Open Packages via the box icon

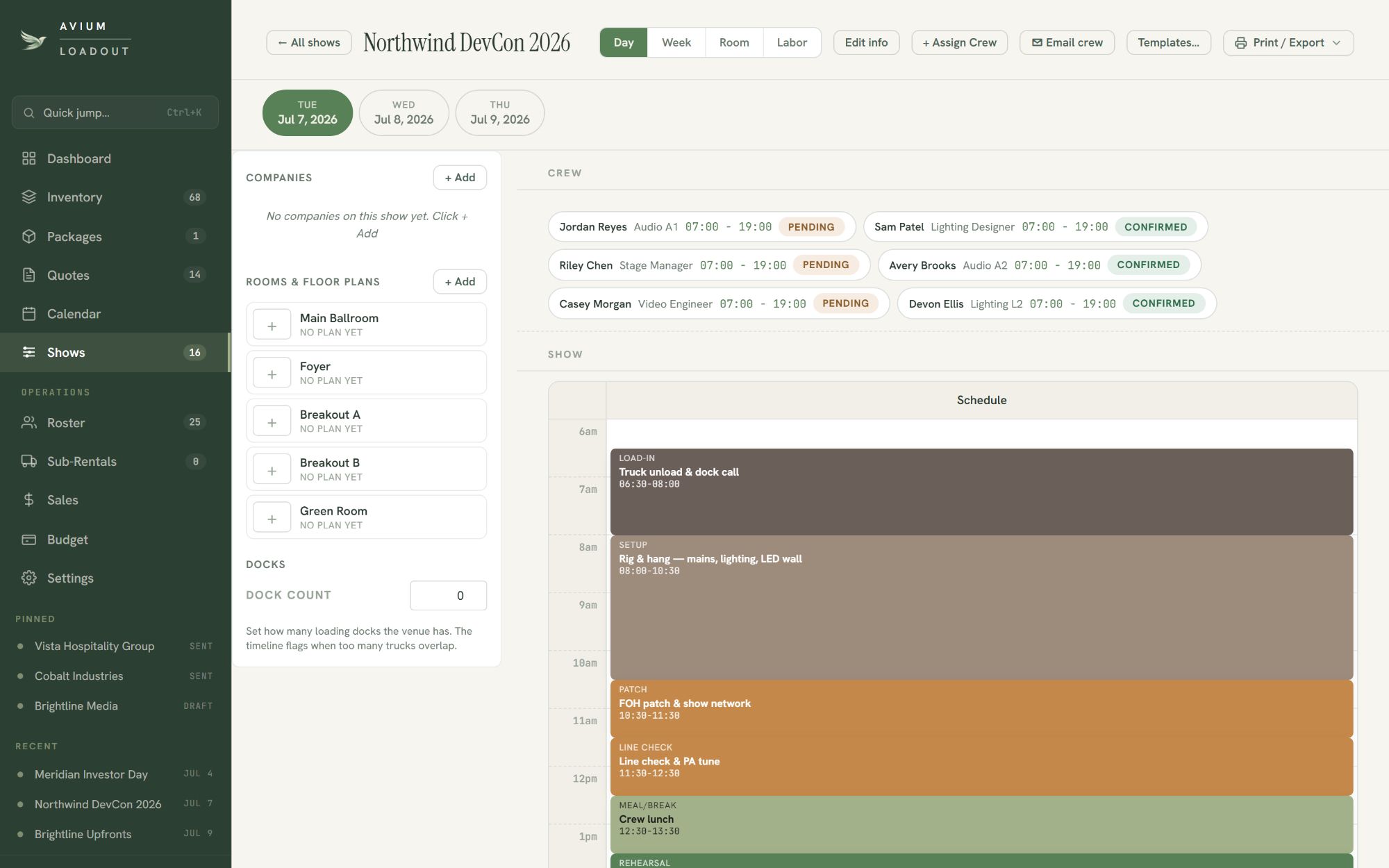(28, 236)
